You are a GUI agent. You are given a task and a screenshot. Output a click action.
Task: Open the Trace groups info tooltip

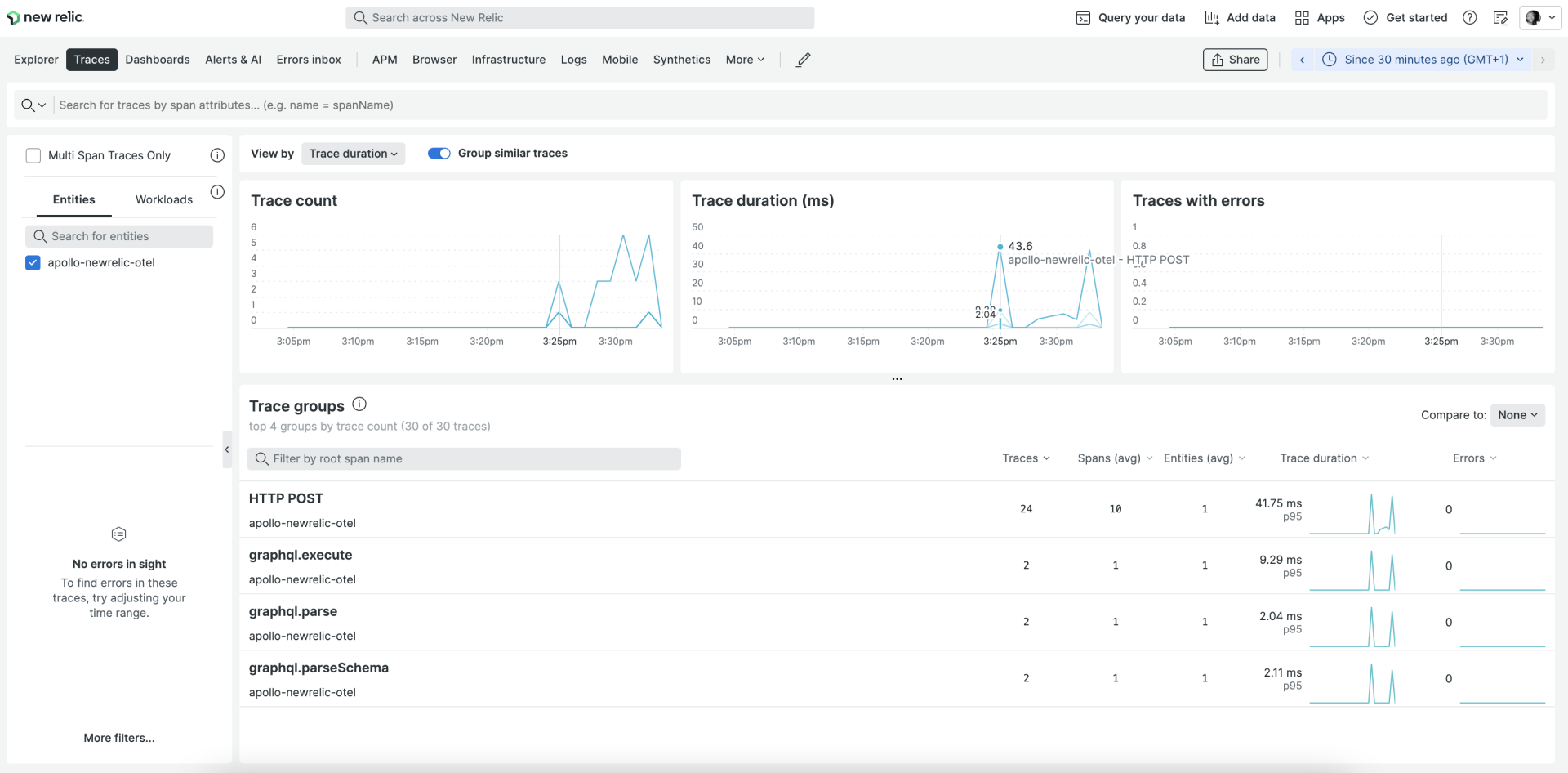pyautogui.click(x=359, y=404)
